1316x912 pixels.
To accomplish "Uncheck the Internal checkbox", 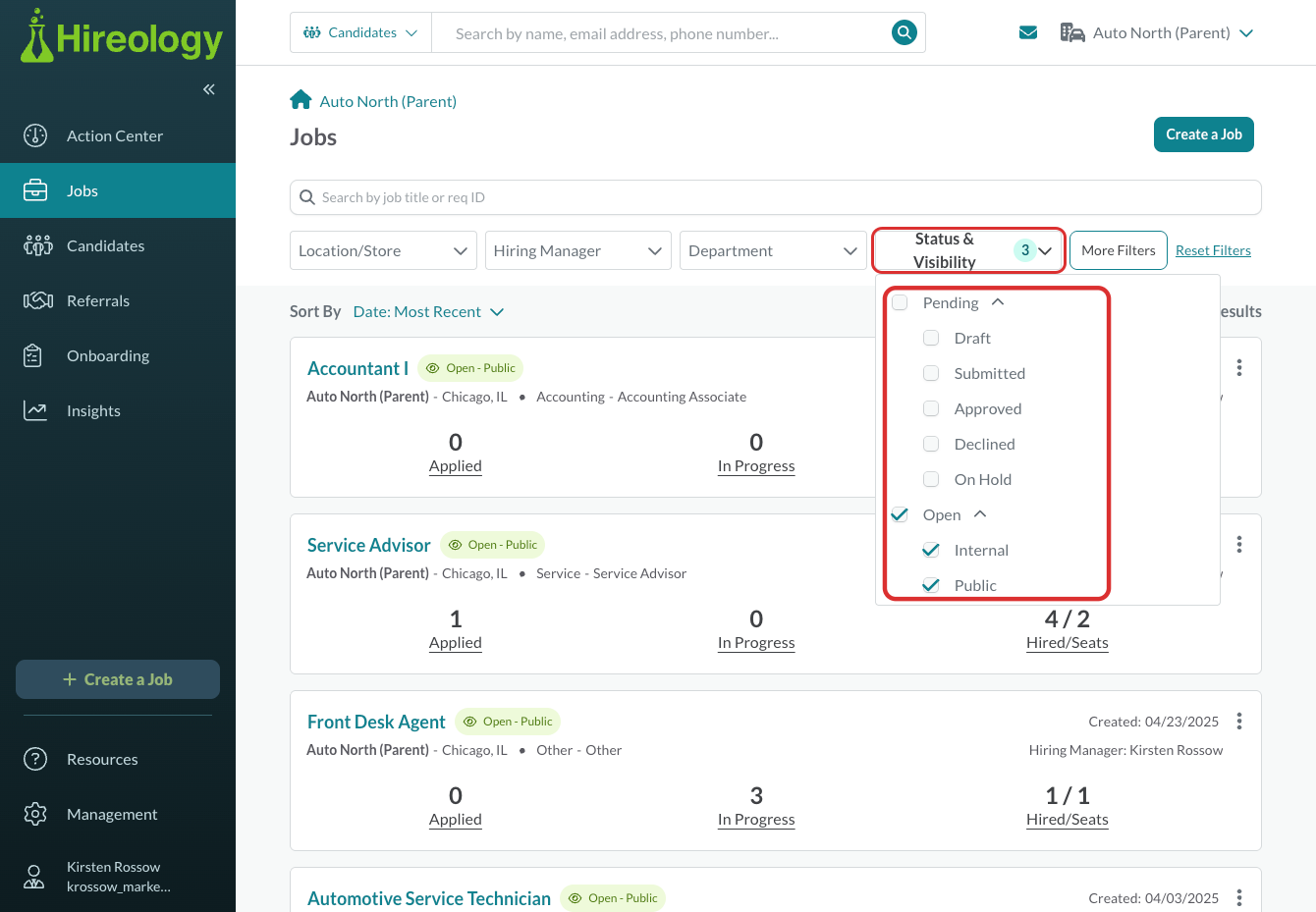I will pos(931,550).
